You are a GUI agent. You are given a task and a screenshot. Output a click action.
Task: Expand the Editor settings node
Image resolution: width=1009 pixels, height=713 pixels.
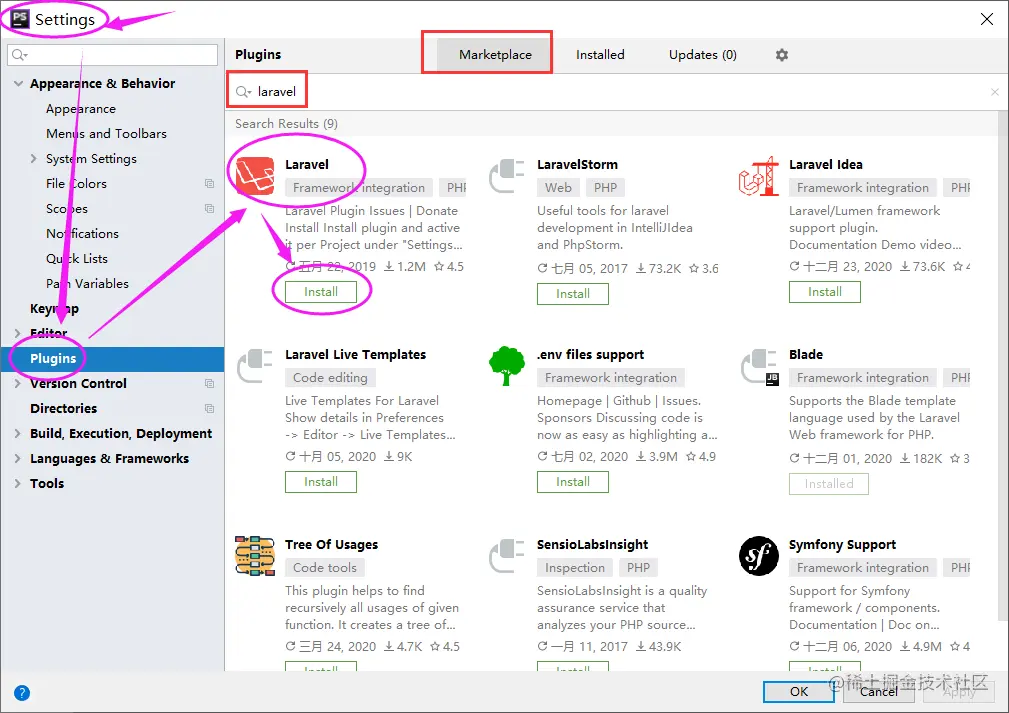pos(17,333)
